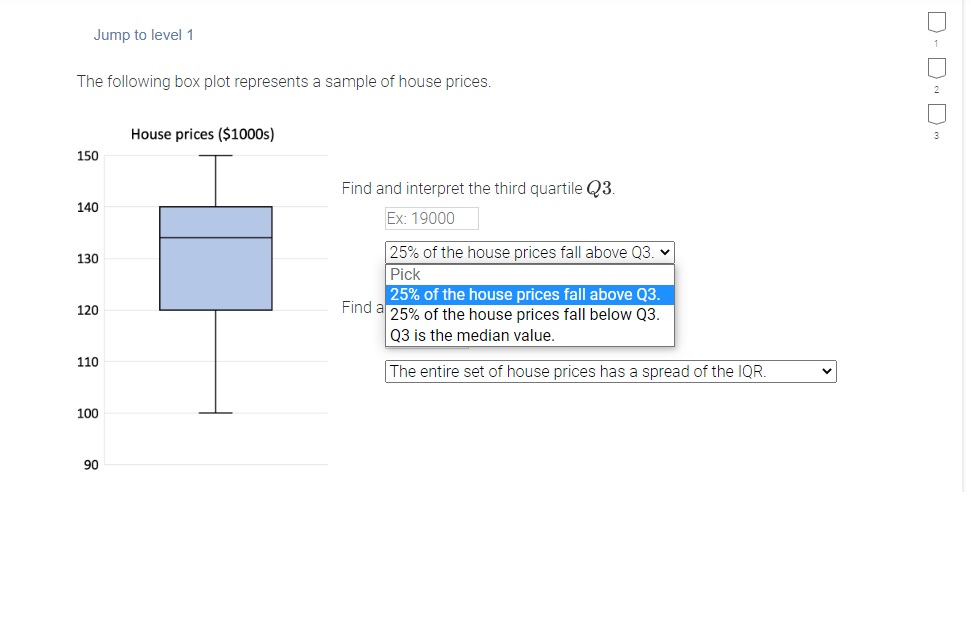Click the 'Jump to level 1' link

(144, 34)
